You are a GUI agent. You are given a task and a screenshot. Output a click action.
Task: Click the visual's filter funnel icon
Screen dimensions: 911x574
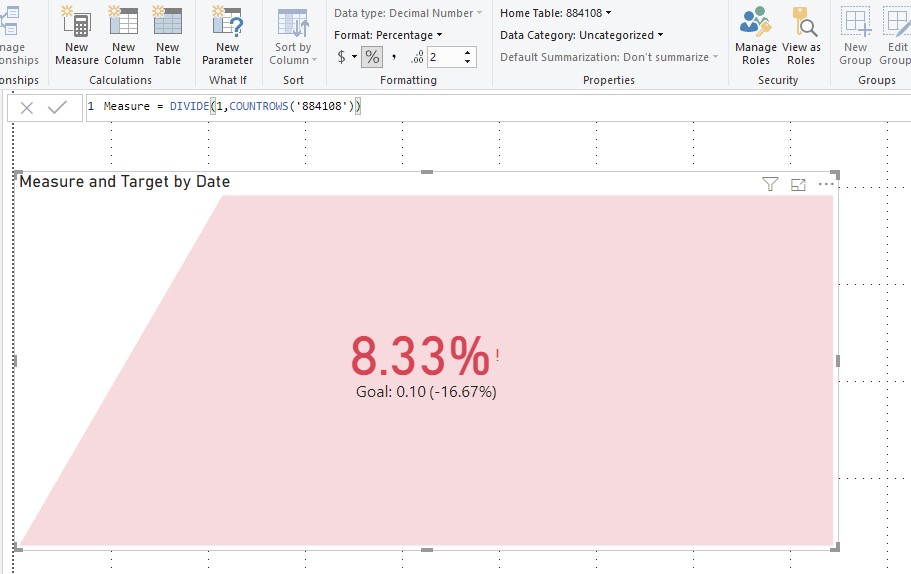[770, 184]
